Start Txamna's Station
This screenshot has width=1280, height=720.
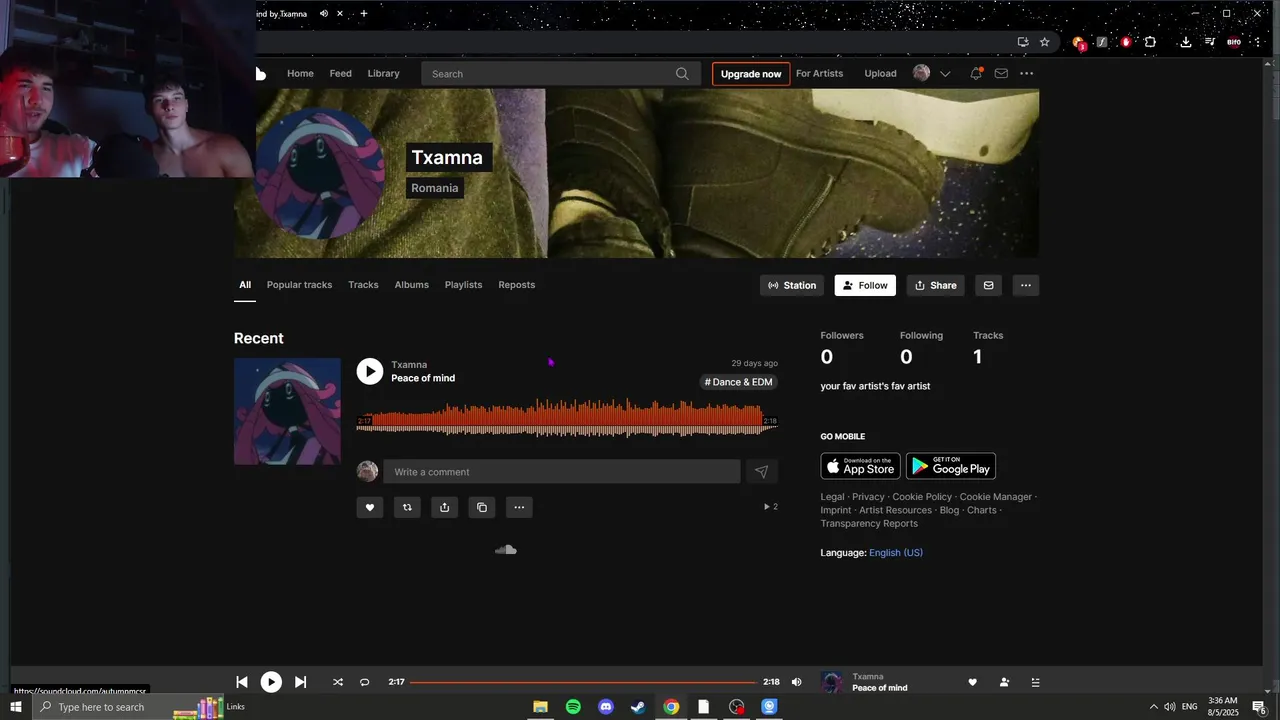click(792, 285)
